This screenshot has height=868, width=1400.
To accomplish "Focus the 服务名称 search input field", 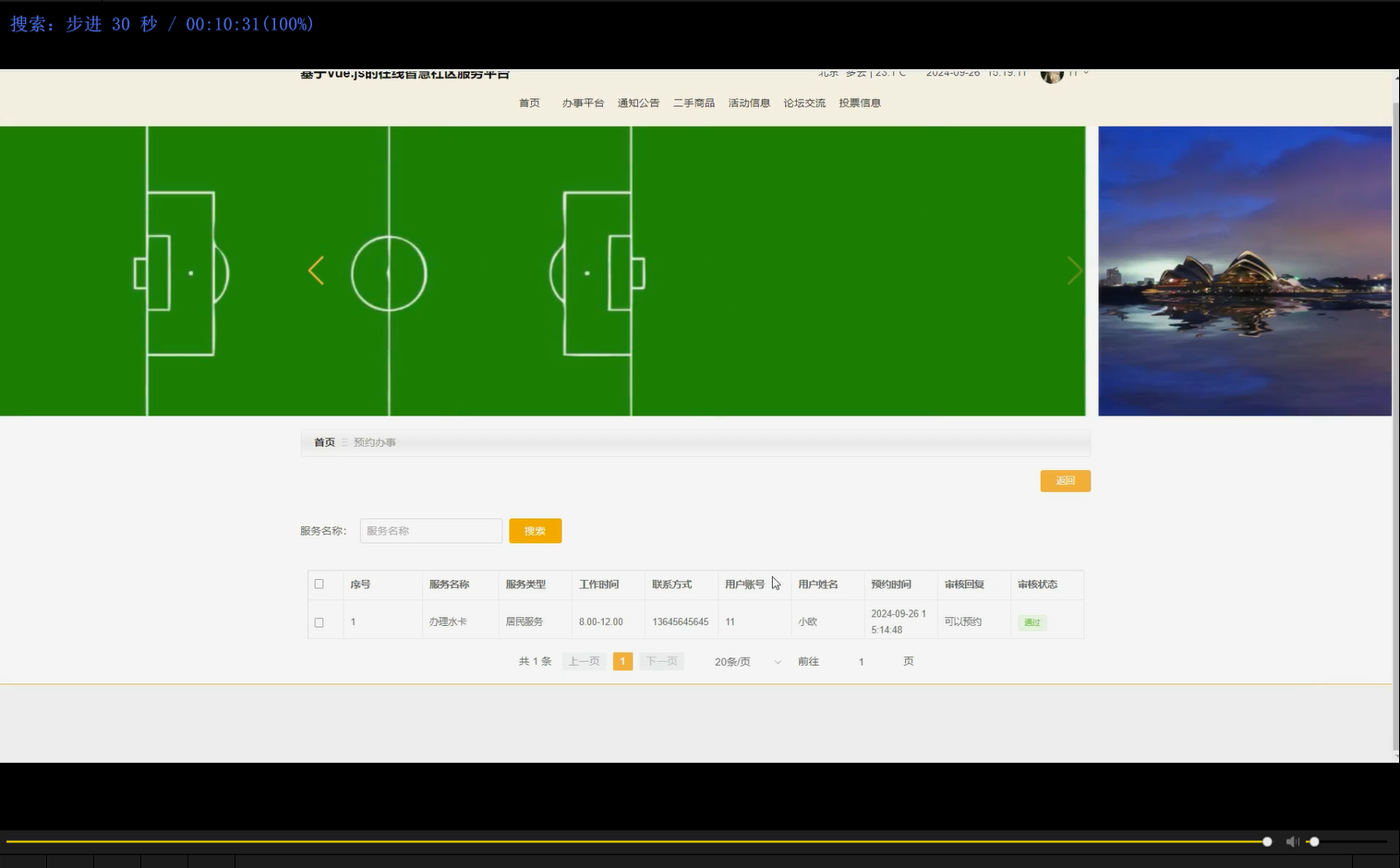I will point(431,531).
